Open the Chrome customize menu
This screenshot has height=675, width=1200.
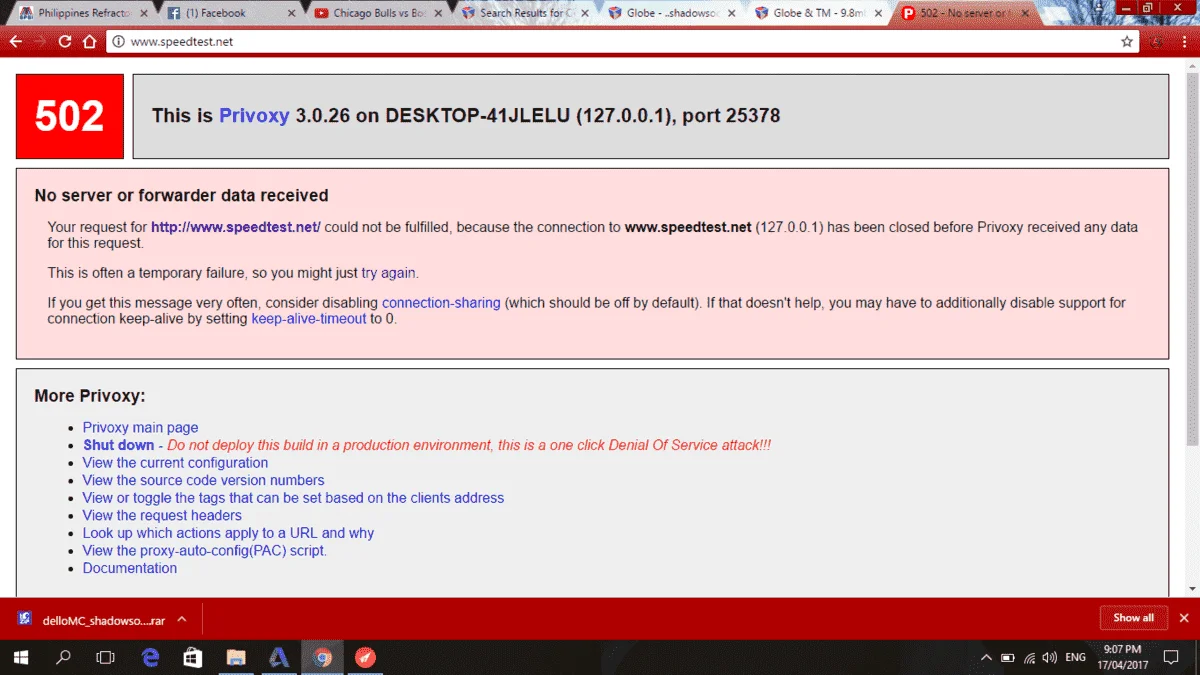click(1183, 42)
